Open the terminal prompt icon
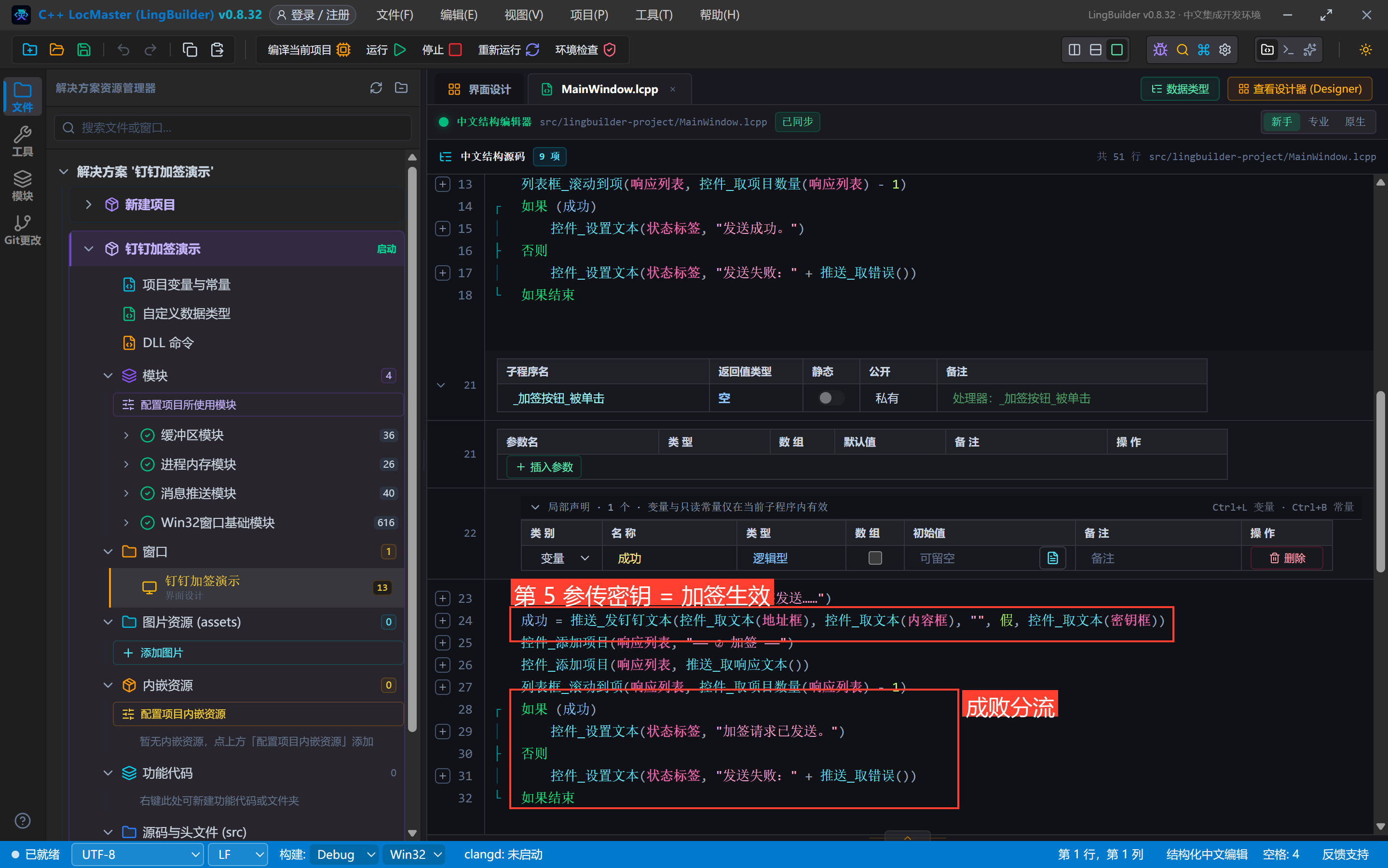 (1289, 50)
